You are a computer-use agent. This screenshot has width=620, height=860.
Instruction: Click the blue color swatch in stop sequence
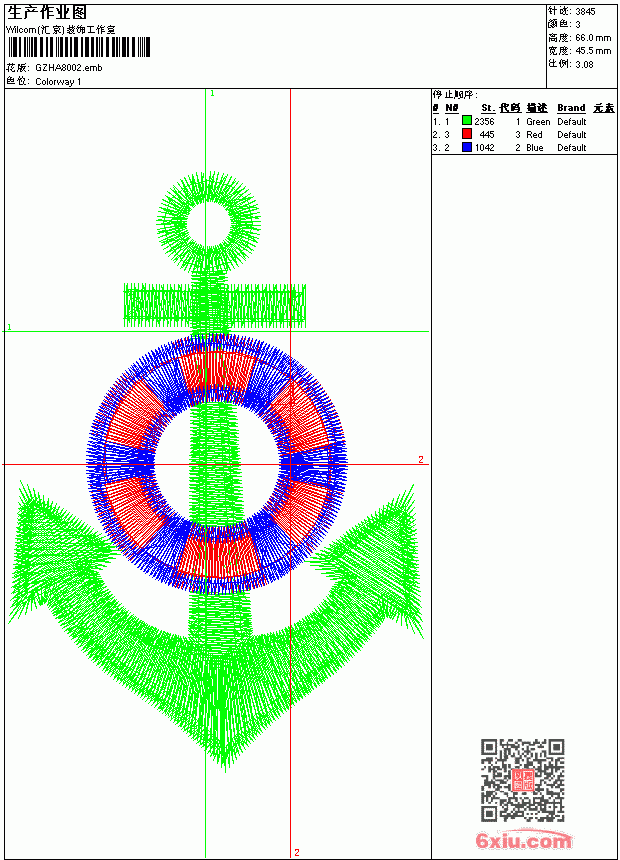click(x=467, y=147)
